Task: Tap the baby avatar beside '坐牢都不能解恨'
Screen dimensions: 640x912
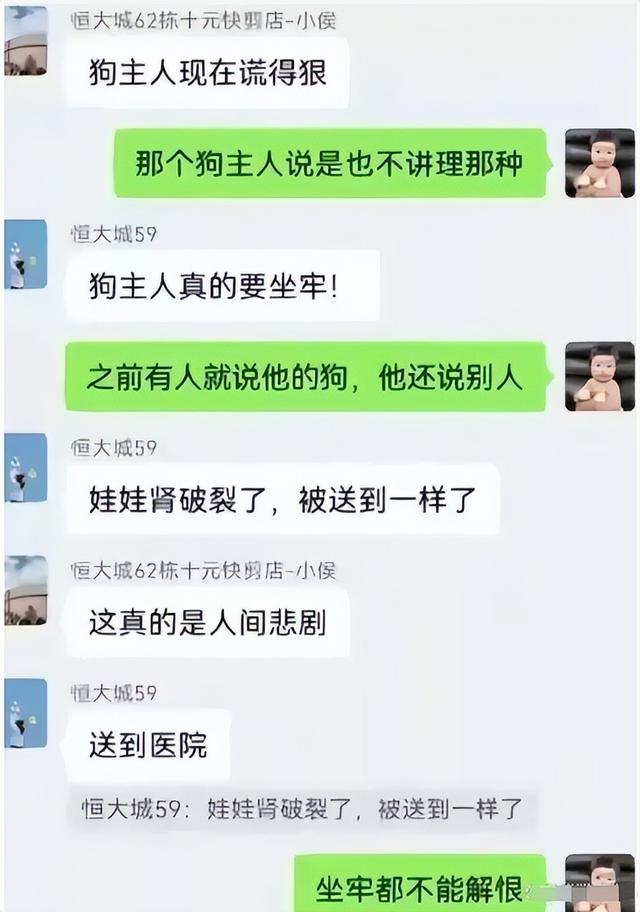Action: click(600, 883)
